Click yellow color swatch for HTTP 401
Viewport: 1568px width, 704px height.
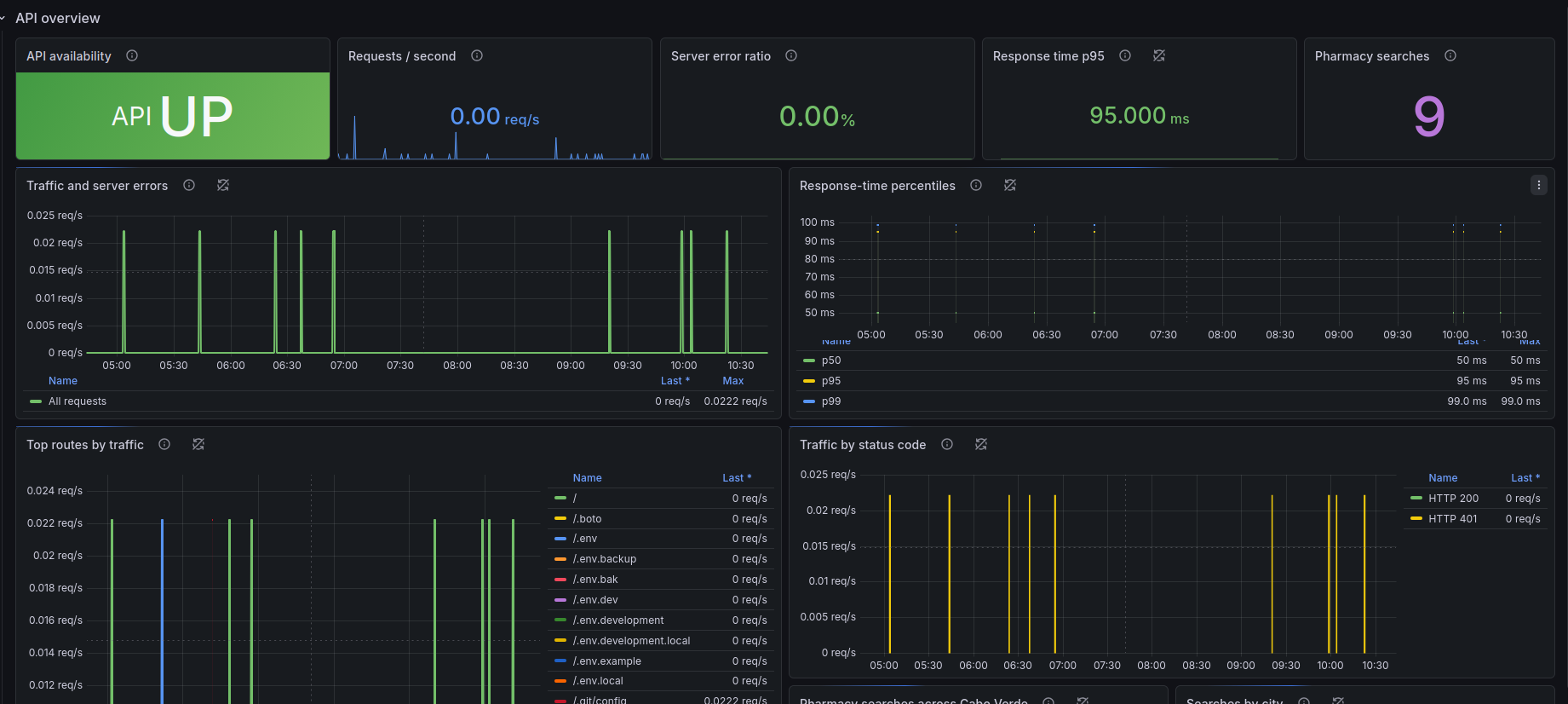[x=1416, y=519]
